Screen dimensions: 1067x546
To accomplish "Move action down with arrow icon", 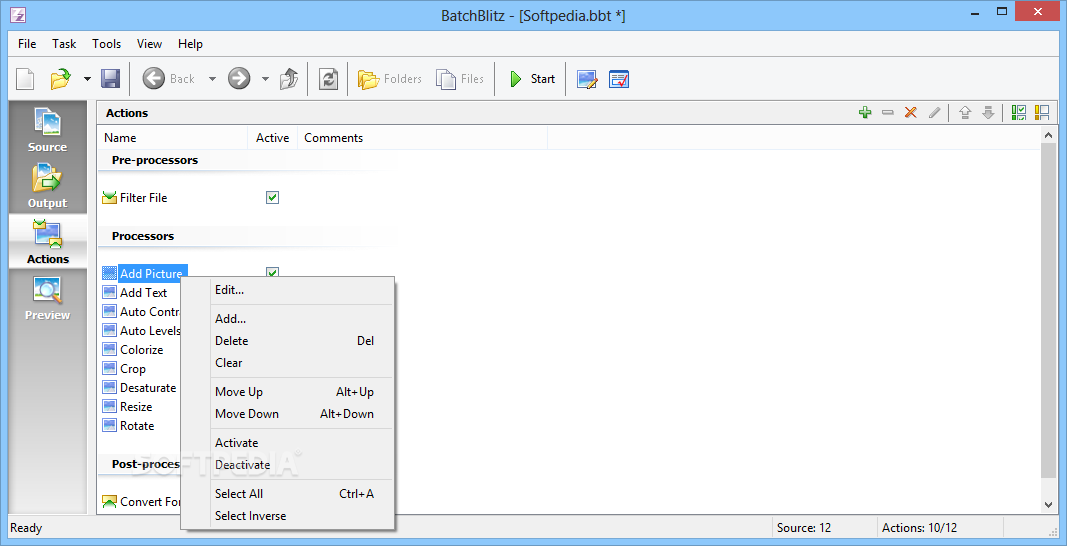I will point(988,113).
